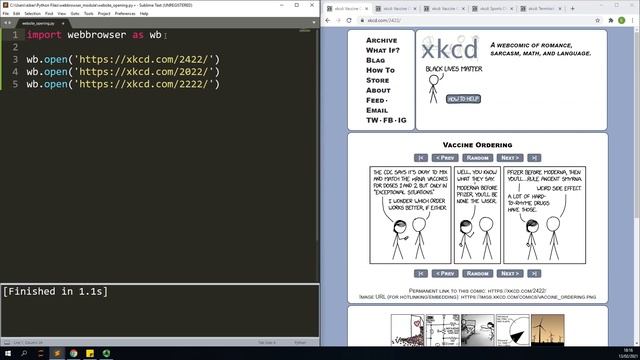Open Python syntax selector in status bar
The height and width of the screenshot is (360, 640).
click(300, 342)
